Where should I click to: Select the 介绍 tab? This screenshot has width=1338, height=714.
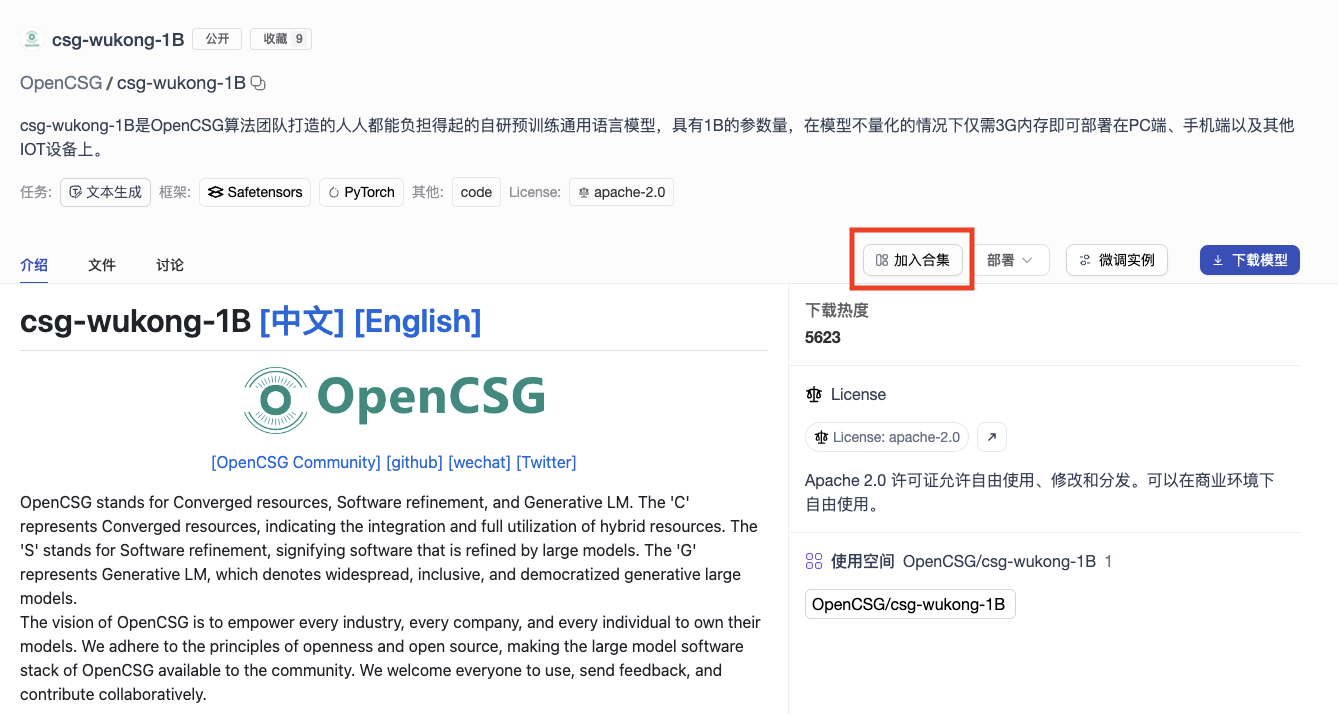pyautogui.click(x=34, y=265)
